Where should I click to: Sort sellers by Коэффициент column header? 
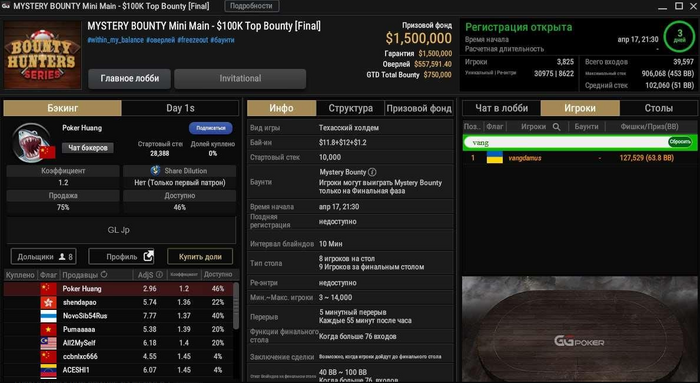[x=184, y=275]
